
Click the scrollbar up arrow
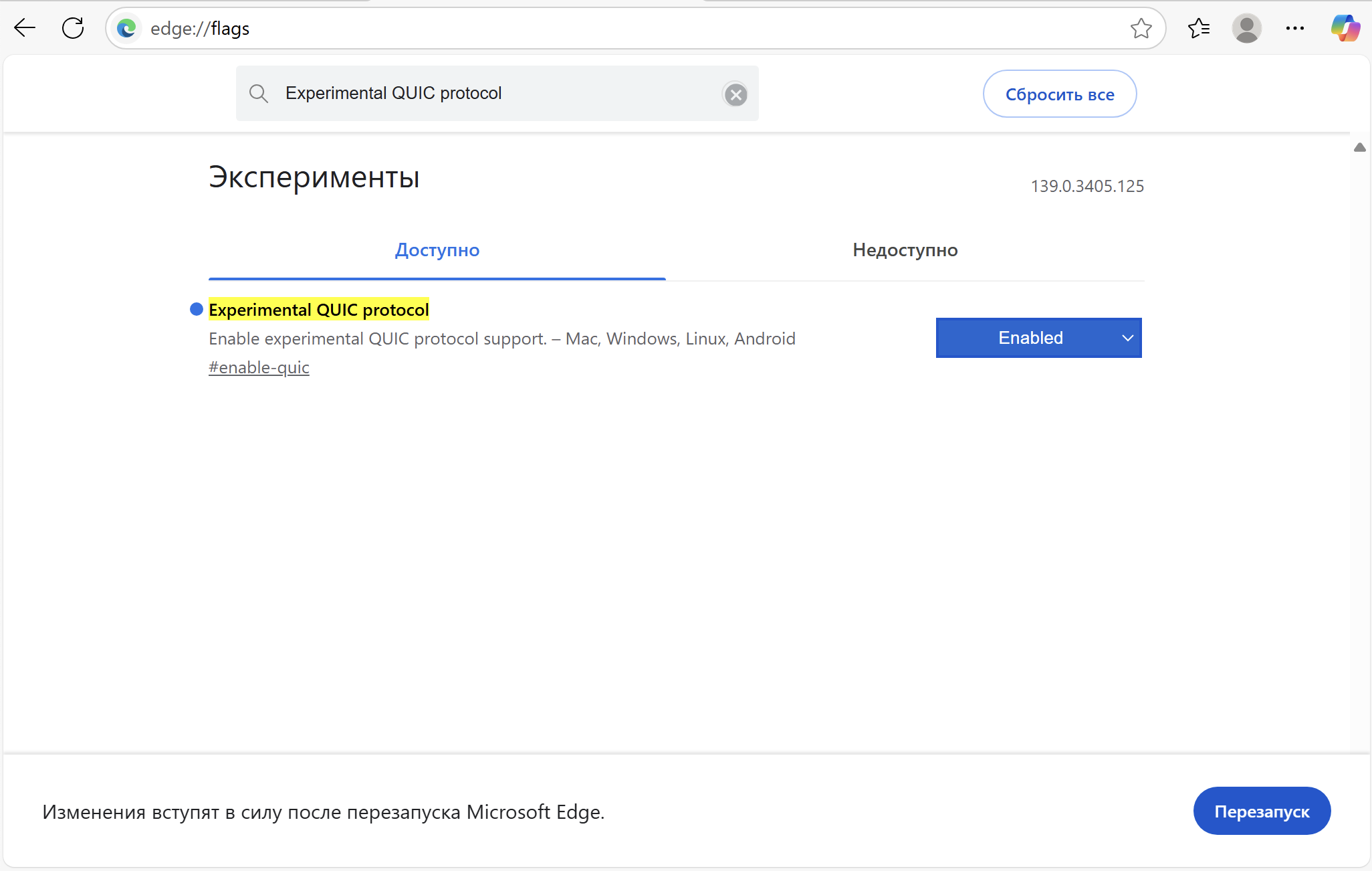[x=1359, y=147]
